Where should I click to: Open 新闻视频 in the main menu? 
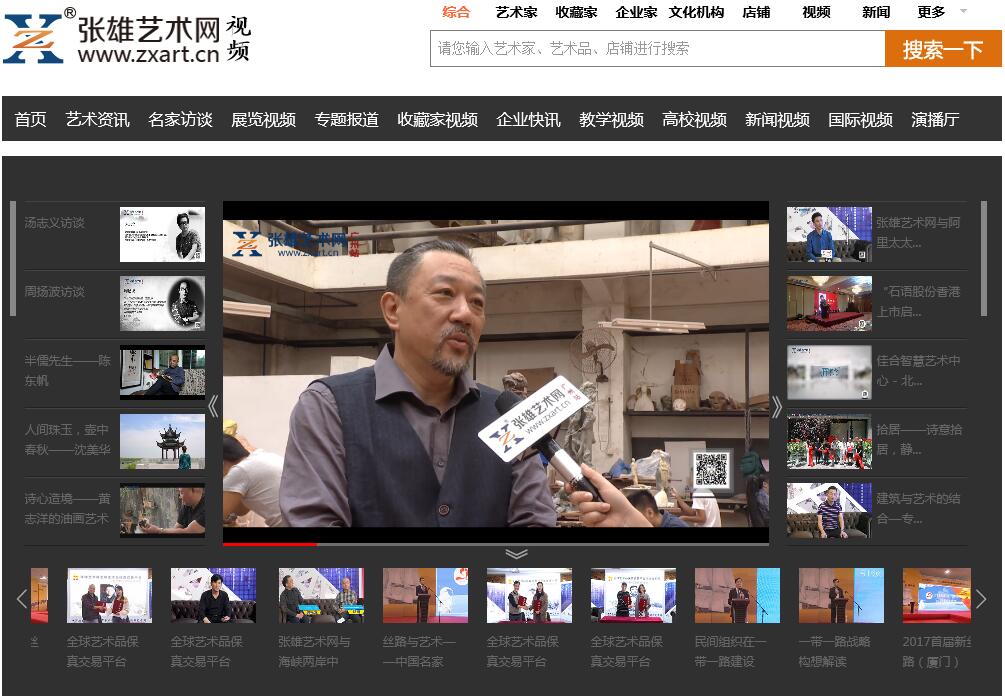click(x=777, y=119)
